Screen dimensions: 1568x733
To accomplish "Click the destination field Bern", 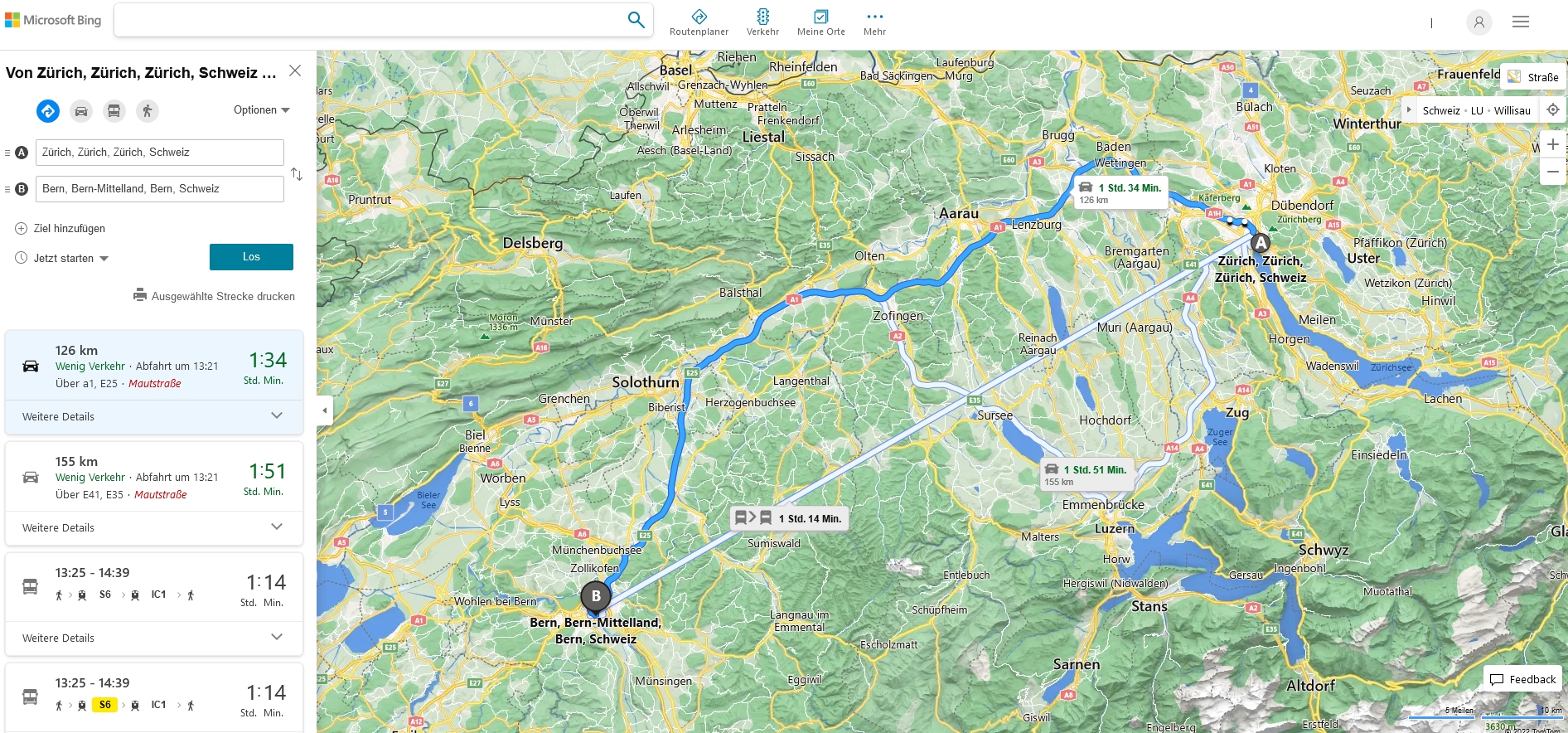I will (160, 189).
